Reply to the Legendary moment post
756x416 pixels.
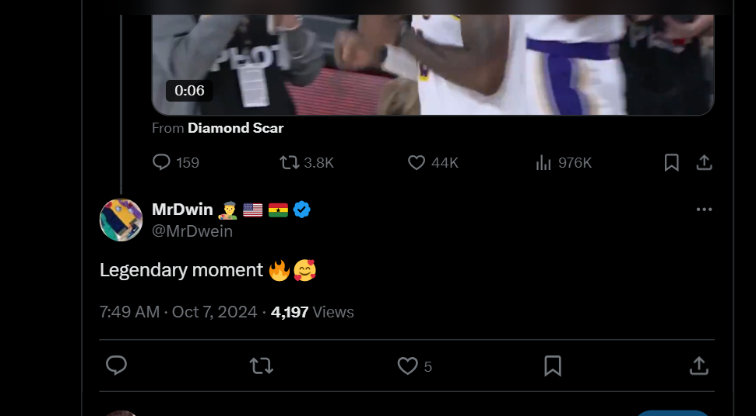click(x=116, y=366)
